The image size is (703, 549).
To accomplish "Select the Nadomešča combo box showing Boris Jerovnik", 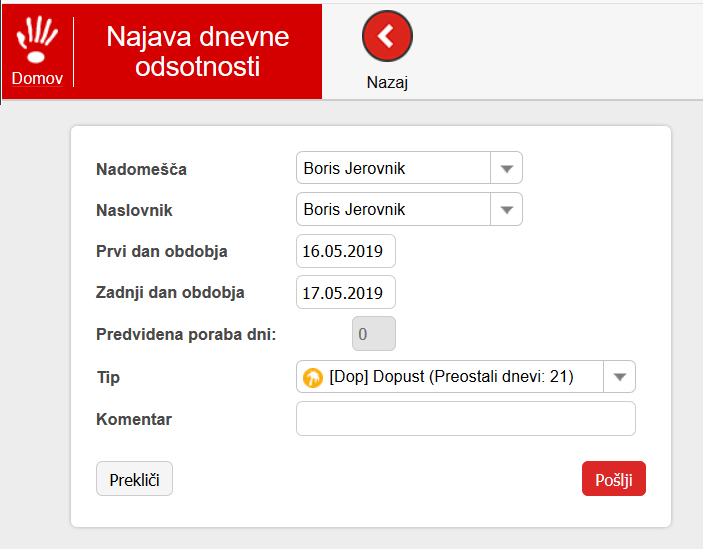I will pyautogui.click(x=409, y=168).
